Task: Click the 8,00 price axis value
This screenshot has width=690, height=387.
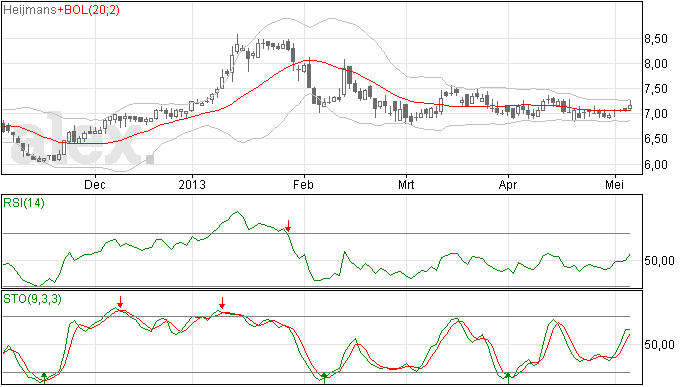Action: [656, 64]
